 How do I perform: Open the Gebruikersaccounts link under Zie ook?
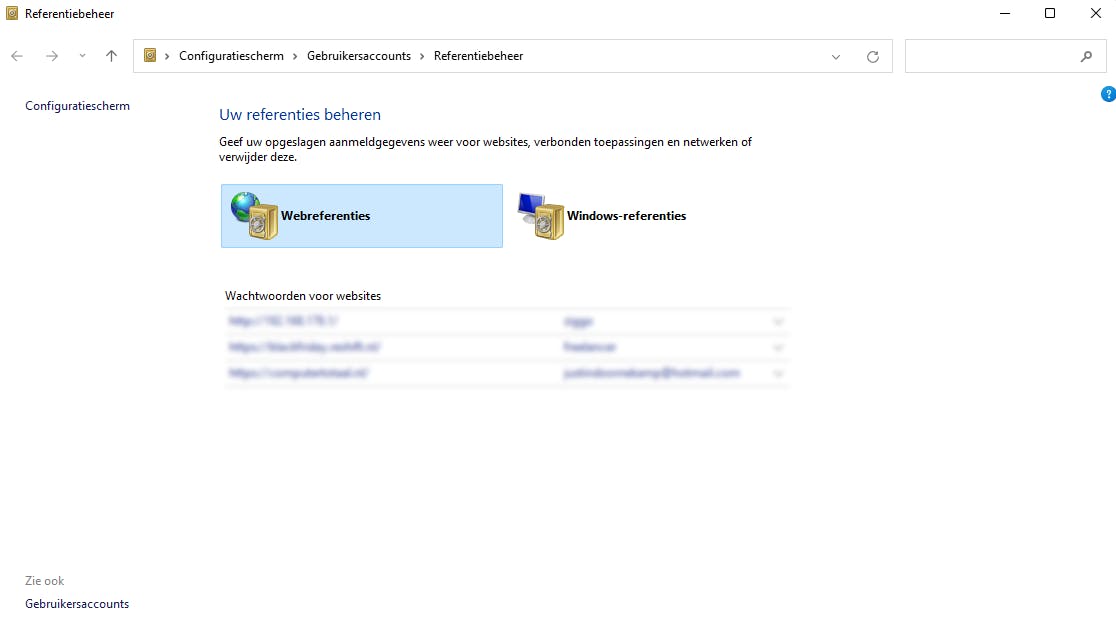77,603
